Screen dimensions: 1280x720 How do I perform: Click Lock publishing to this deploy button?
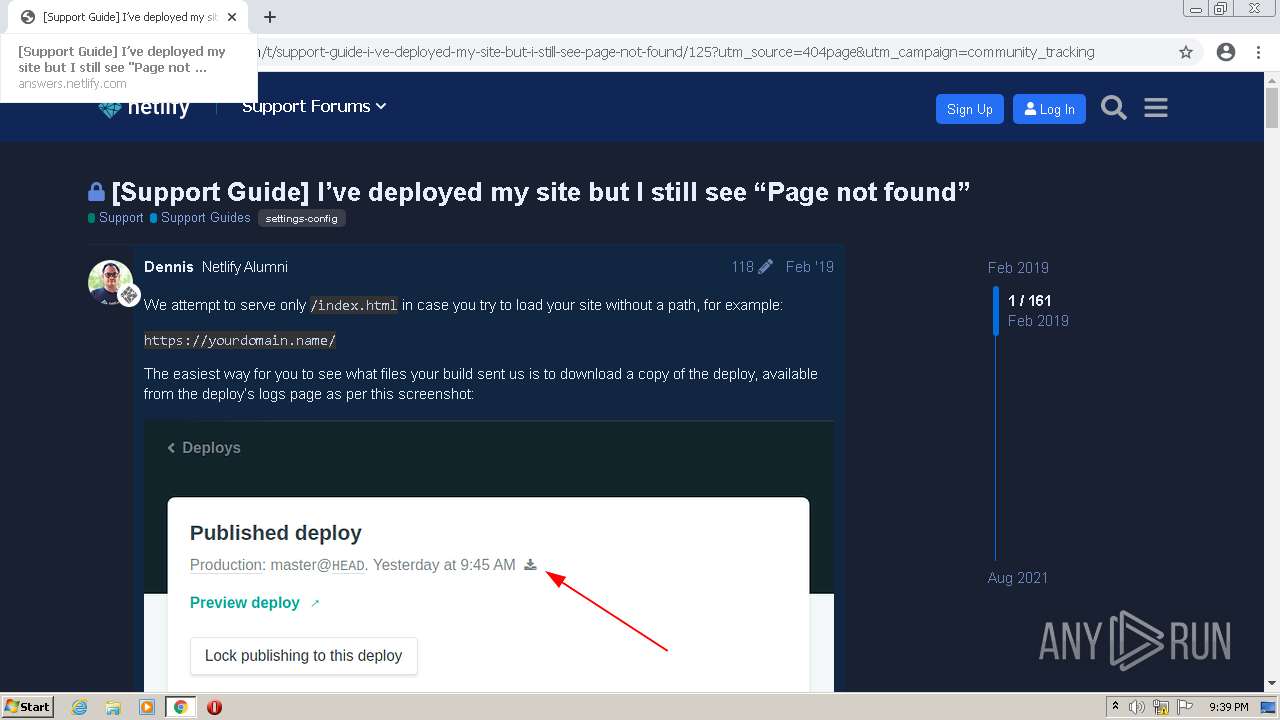coord(303,656)
